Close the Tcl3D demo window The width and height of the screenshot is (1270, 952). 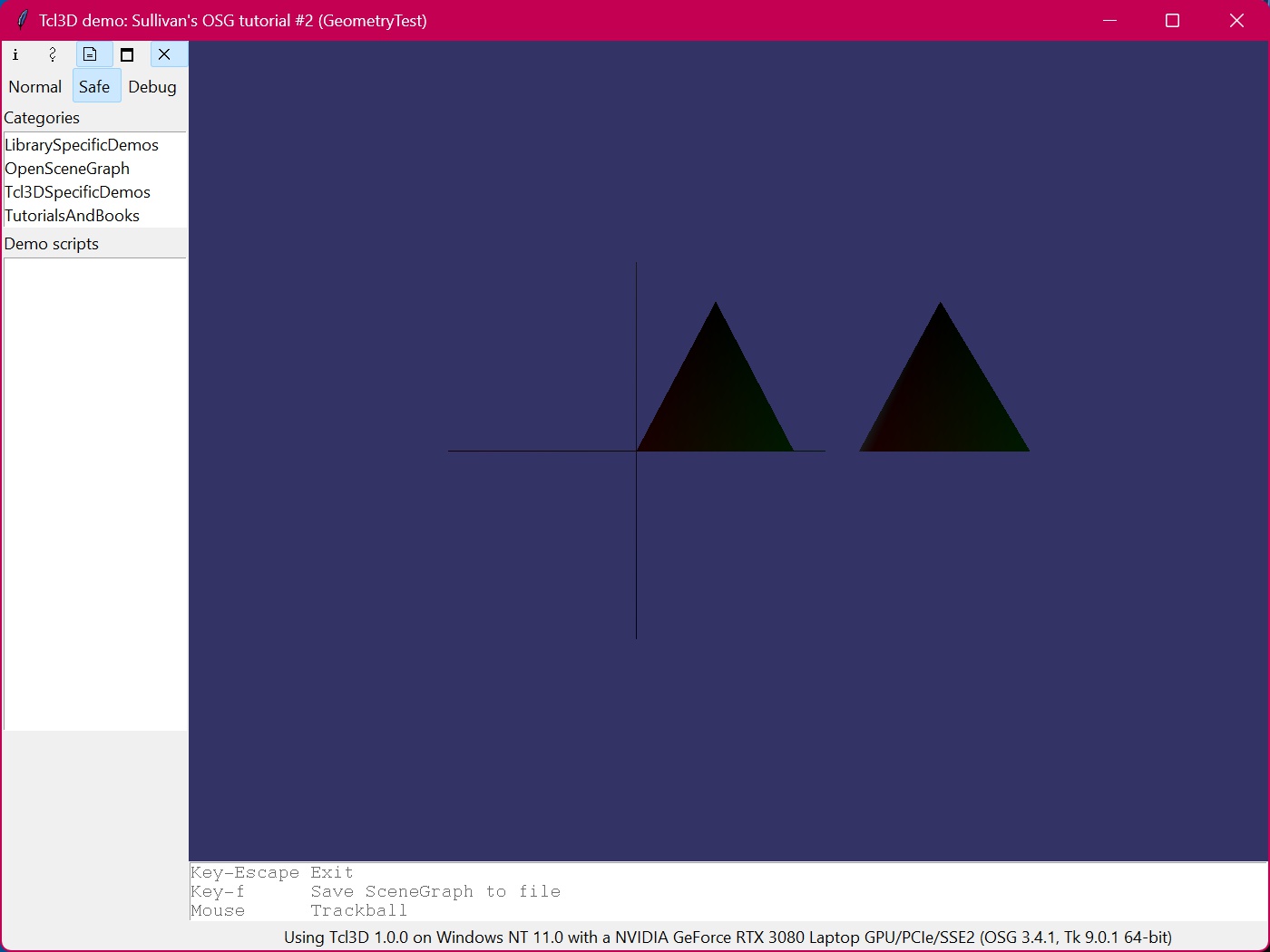click(1236, 20)
